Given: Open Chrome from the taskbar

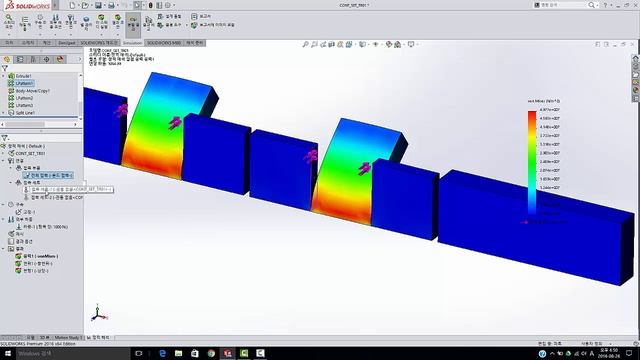Looking at the screenshot, I should (x=211, y=353).
